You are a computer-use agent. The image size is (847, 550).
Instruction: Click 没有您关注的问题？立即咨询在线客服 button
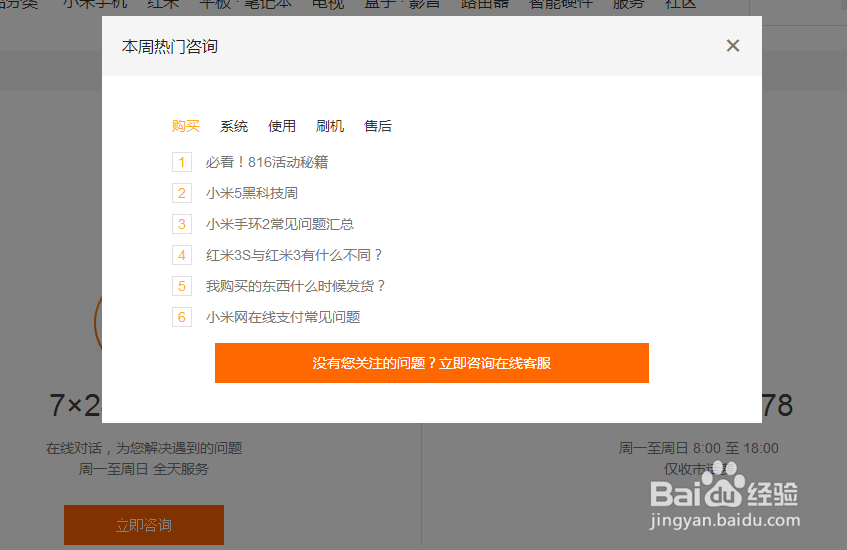click(x=432, y=363)
